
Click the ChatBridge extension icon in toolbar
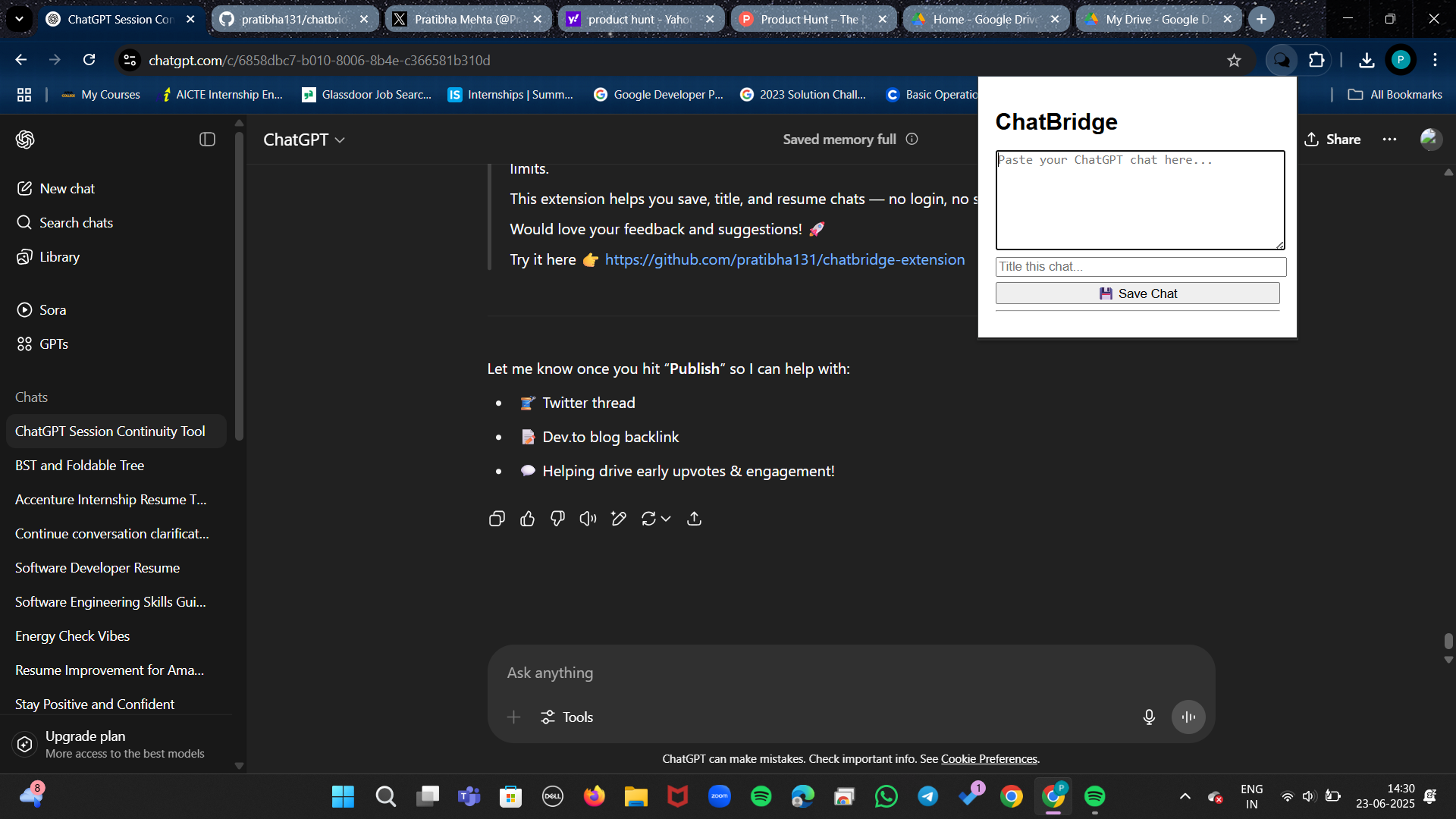point(1282,60)
